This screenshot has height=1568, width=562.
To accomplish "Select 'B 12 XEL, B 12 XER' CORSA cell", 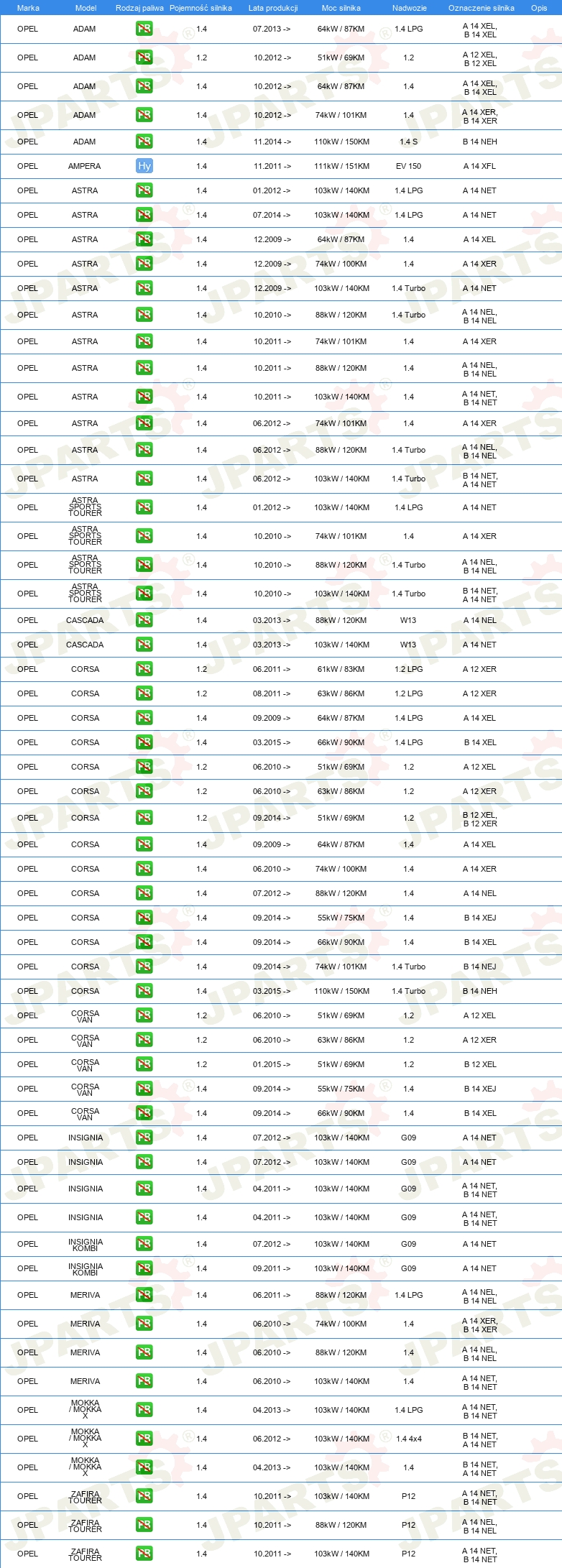I will [x=479, y=819].
